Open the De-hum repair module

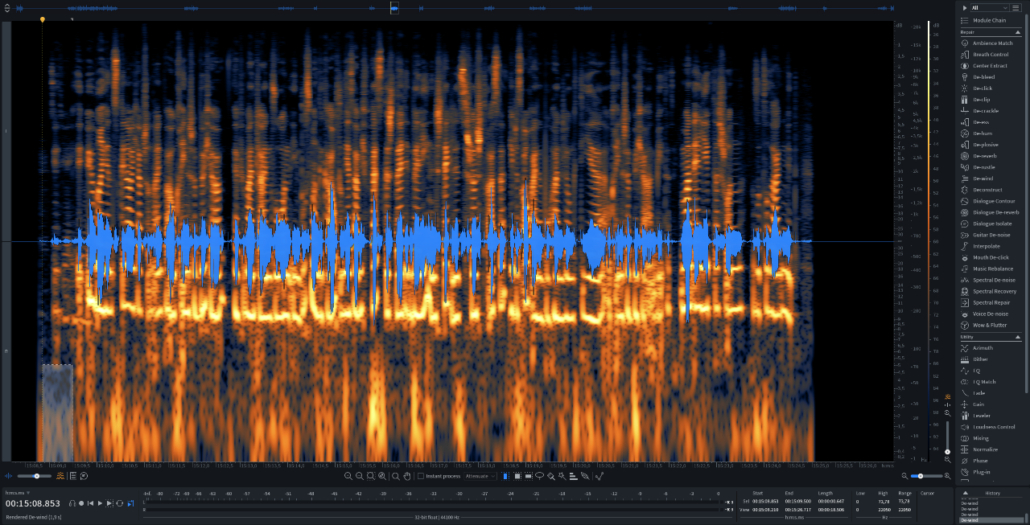982,133
